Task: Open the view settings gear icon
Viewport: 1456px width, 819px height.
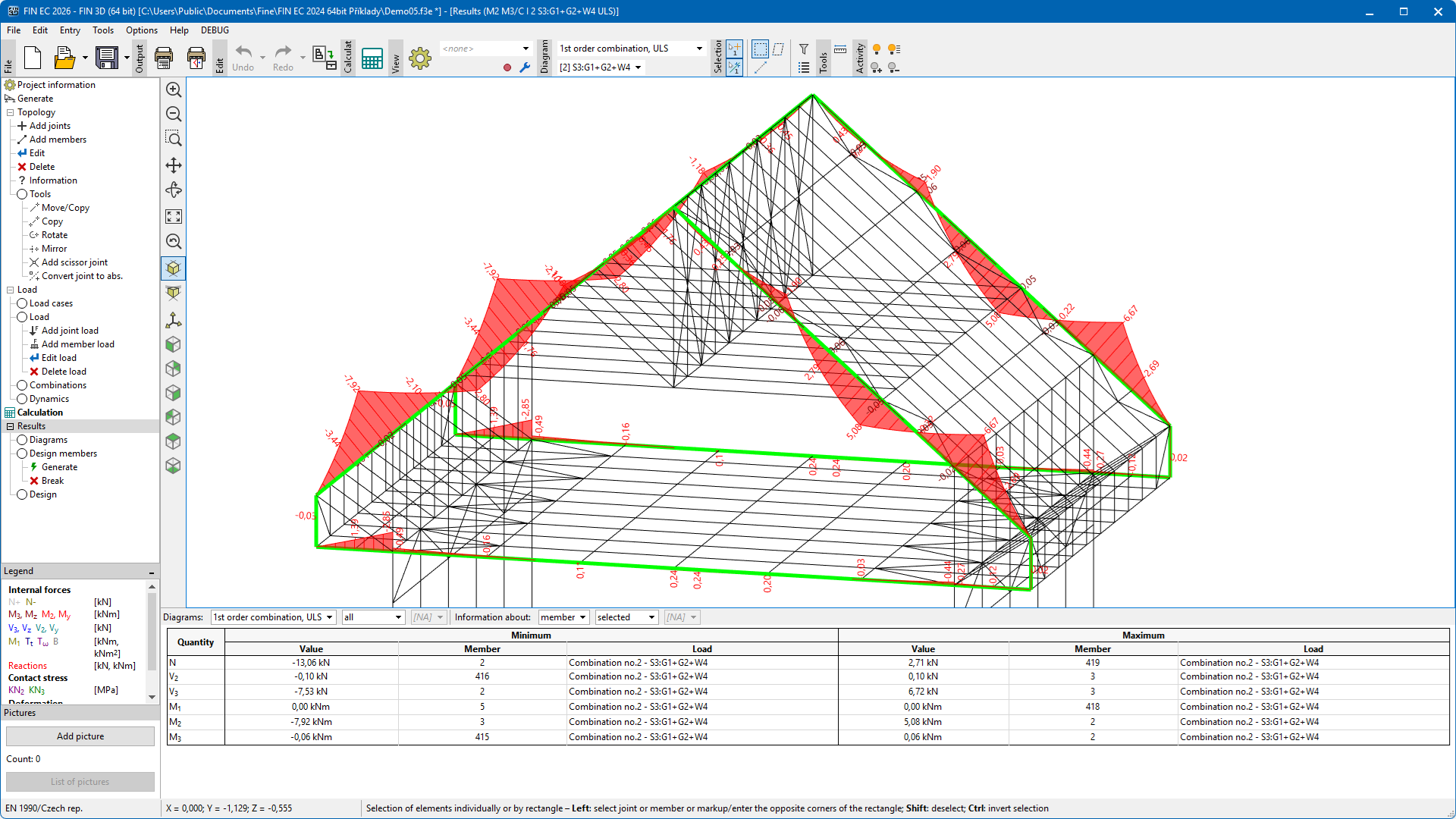Action: click(x=419, y=58)
